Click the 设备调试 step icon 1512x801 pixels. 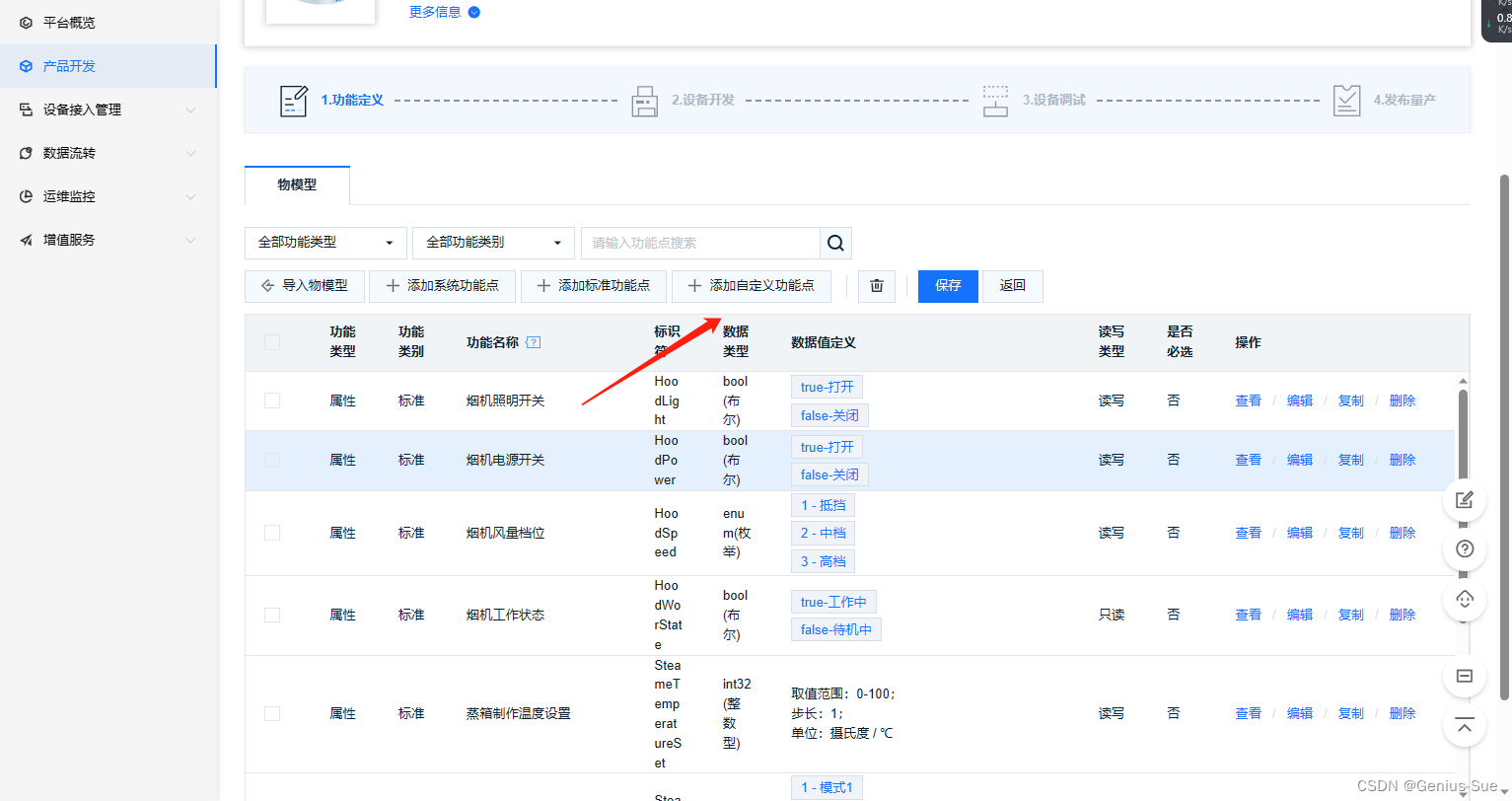(x=996, y=101)
